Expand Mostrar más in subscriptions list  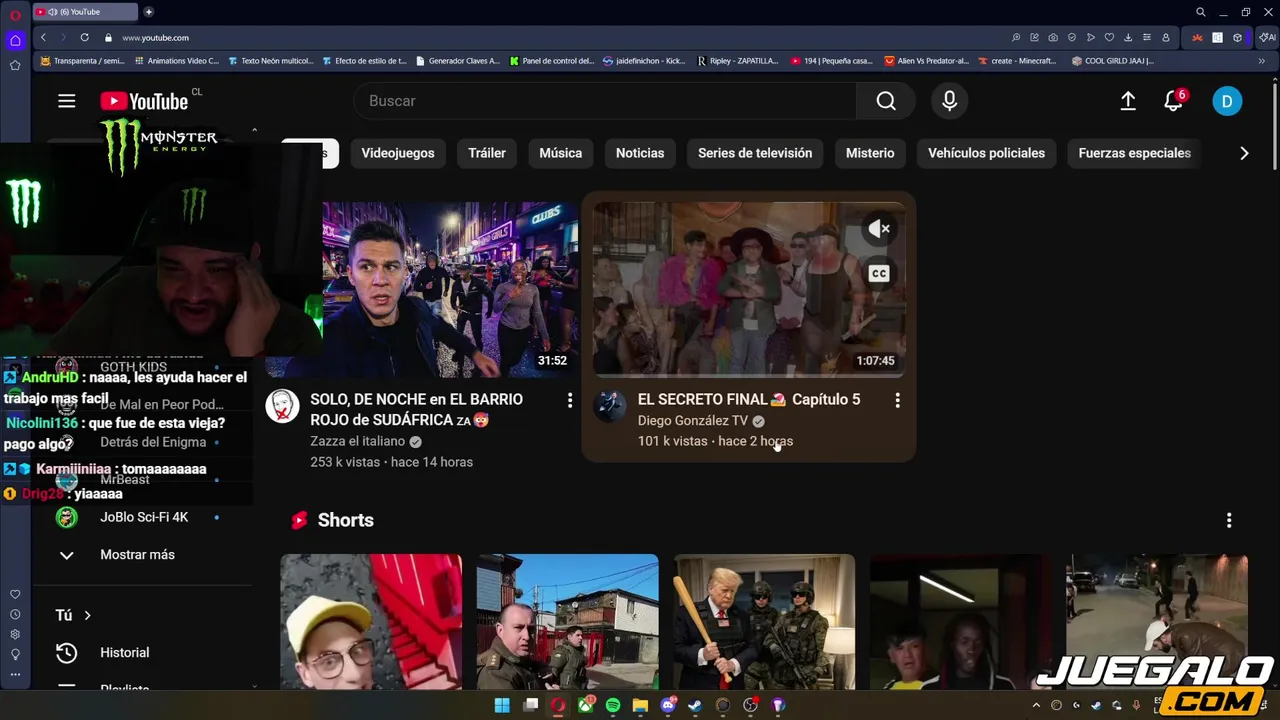(x=137, y=554)
